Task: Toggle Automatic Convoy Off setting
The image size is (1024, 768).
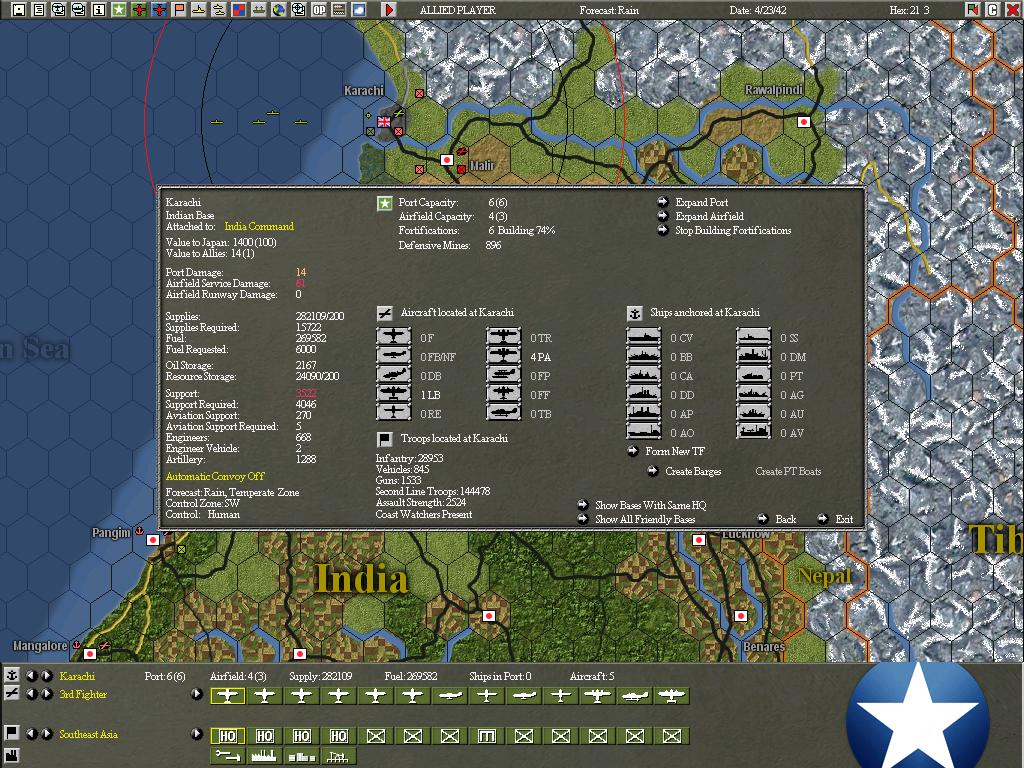Action: point(215,476)
